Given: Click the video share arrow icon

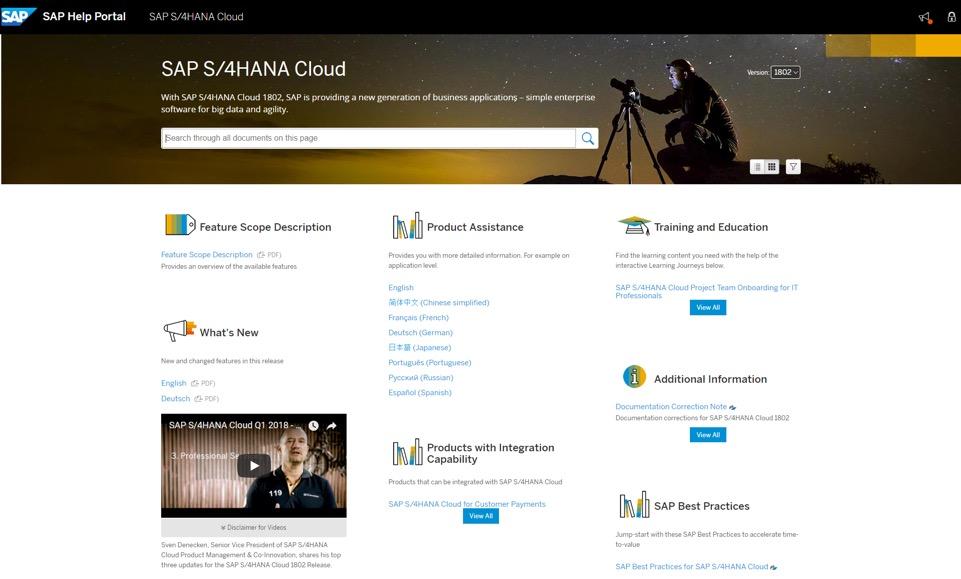Looking at the screenshot, I should pos(332,425).
